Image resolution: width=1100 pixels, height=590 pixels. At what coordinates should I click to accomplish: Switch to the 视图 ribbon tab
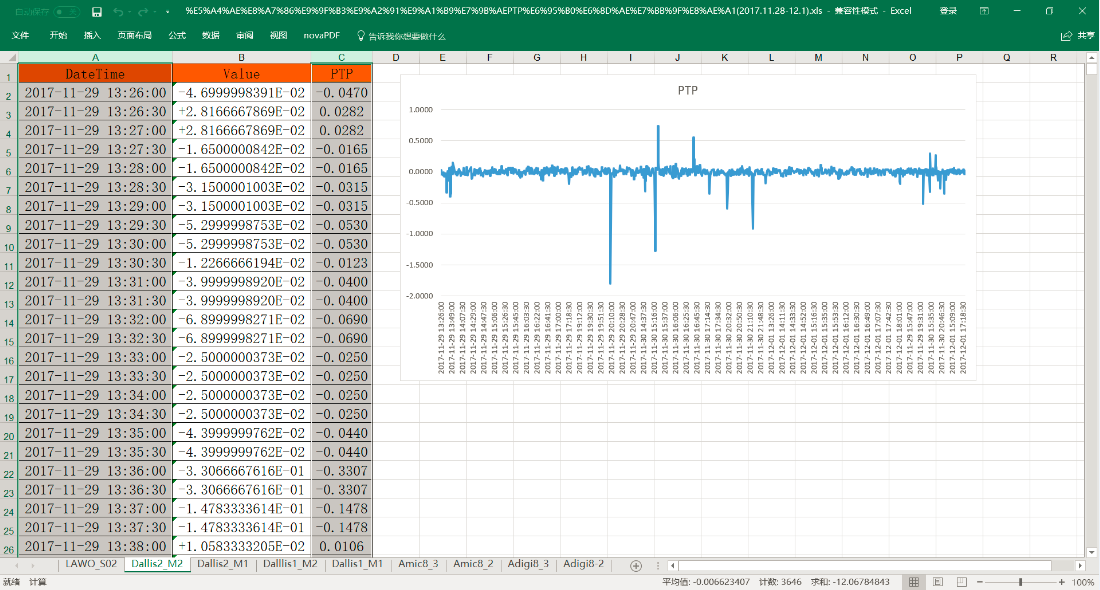(279, 35)
